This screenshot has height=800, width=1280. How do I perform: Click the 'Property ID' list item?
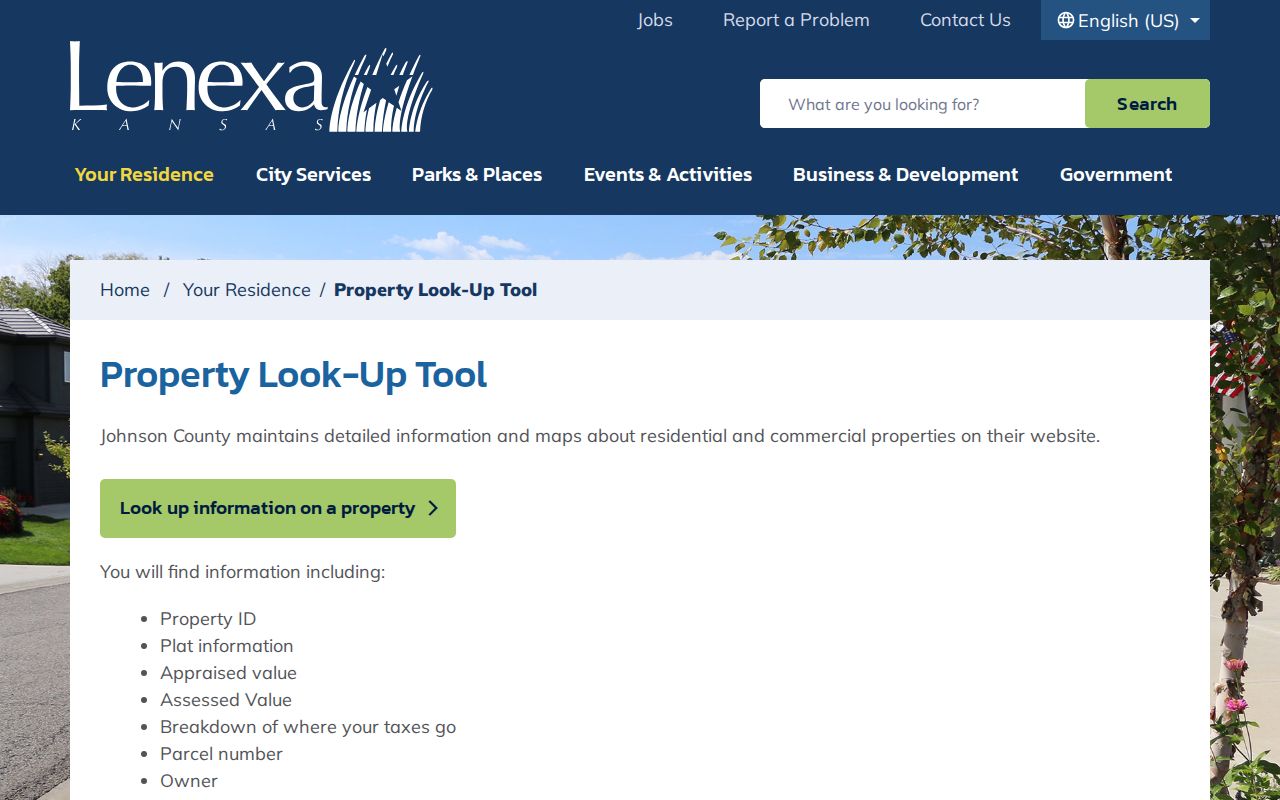(208, 619)
